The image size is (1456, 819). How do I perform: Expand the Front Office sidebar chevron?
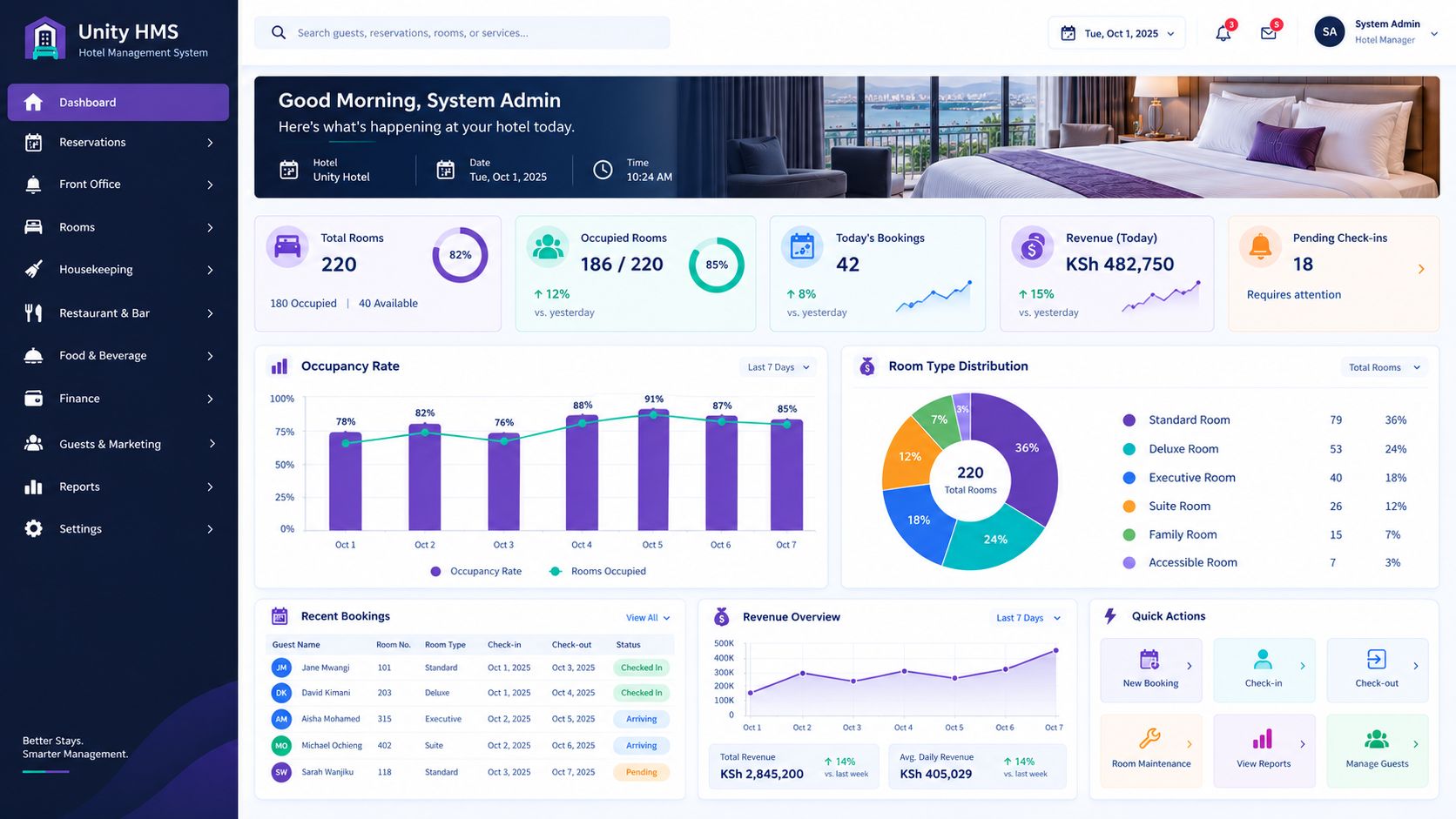point(210,185)
